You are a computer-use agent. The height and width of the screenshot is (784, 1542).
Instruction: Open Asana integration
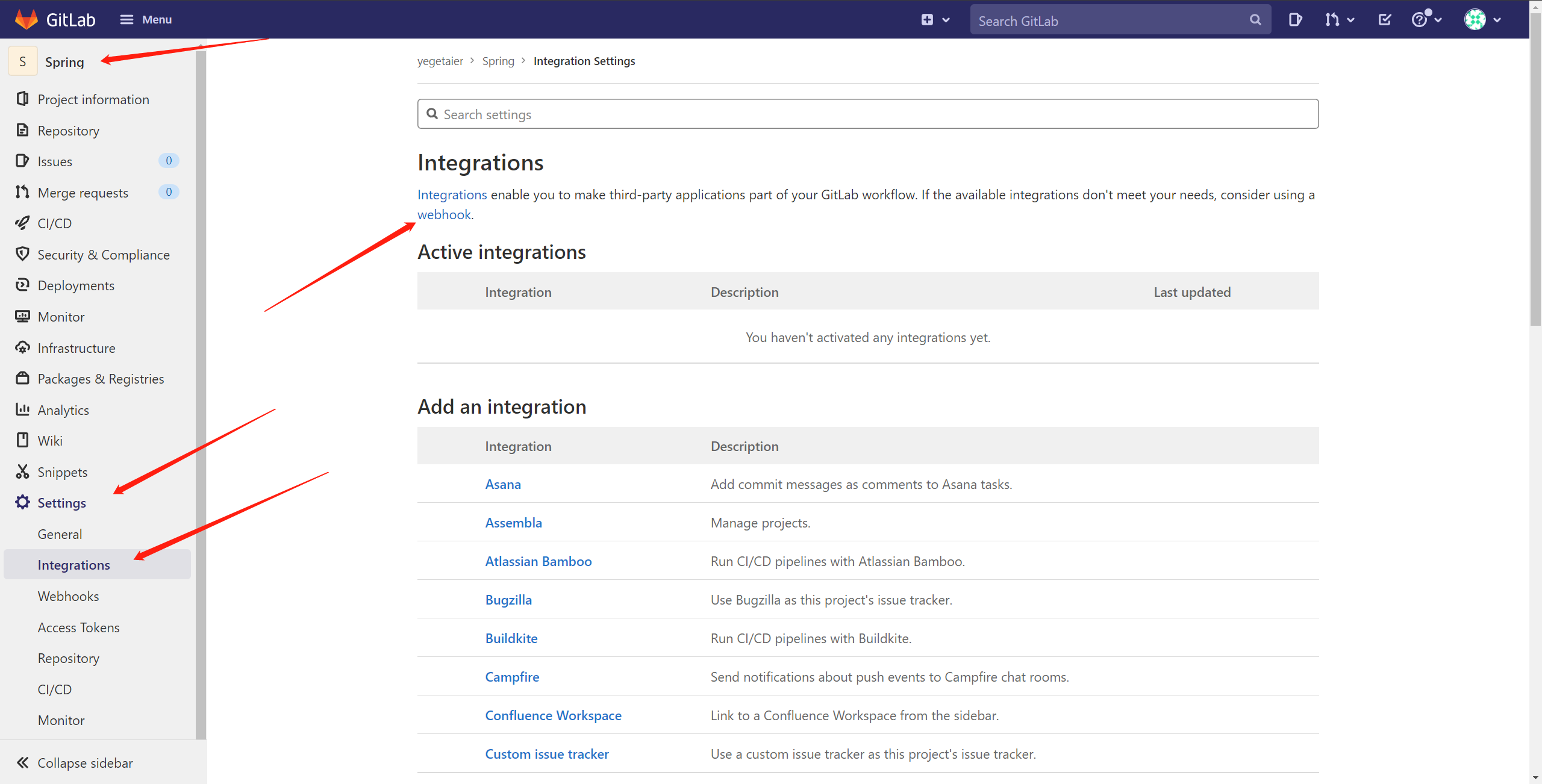[503, 484]
